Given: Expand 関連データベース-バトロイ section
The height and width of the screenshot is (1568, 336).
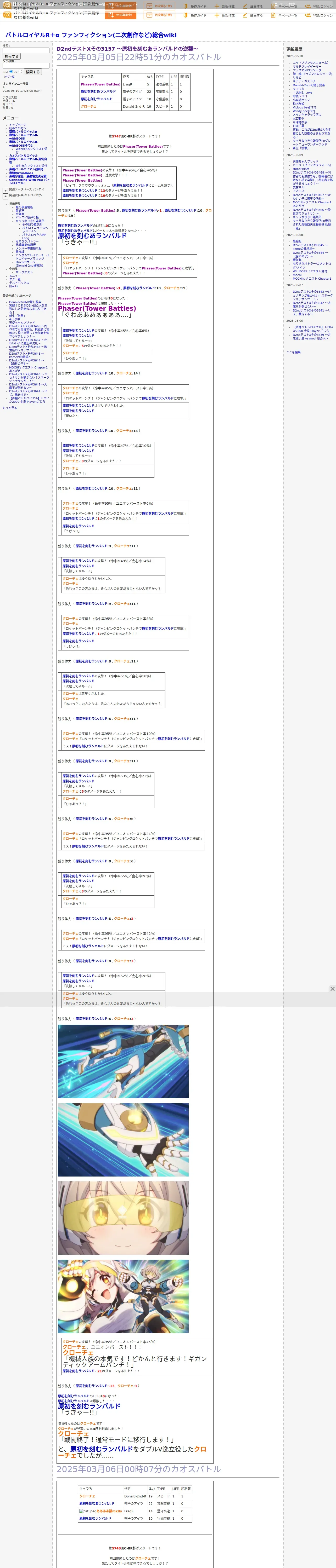Looking at the screenshot, I should click(x=5, y=191).
